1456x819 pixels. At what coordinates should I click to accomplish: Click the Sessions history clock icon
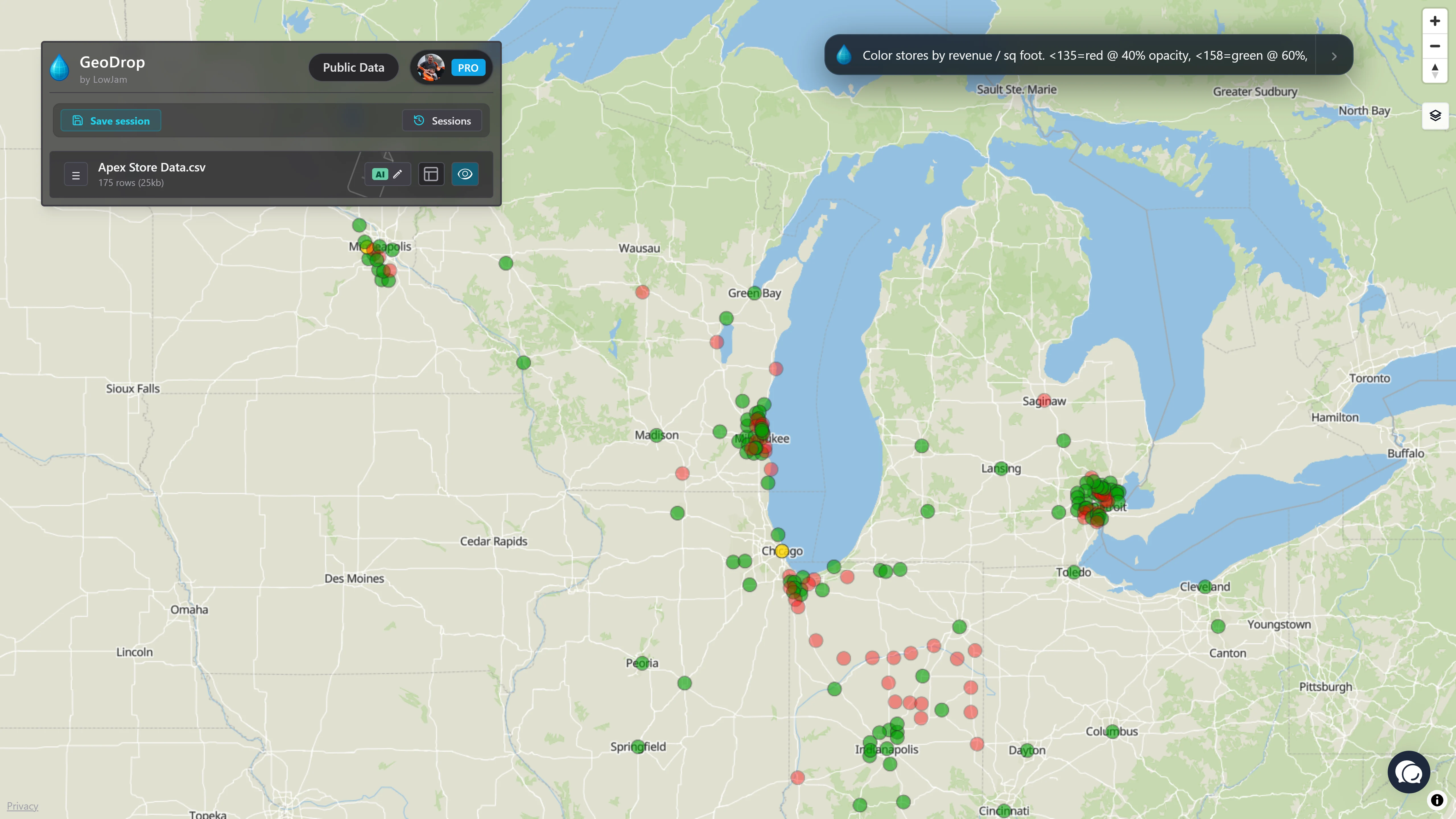click(x=418, y=120)
